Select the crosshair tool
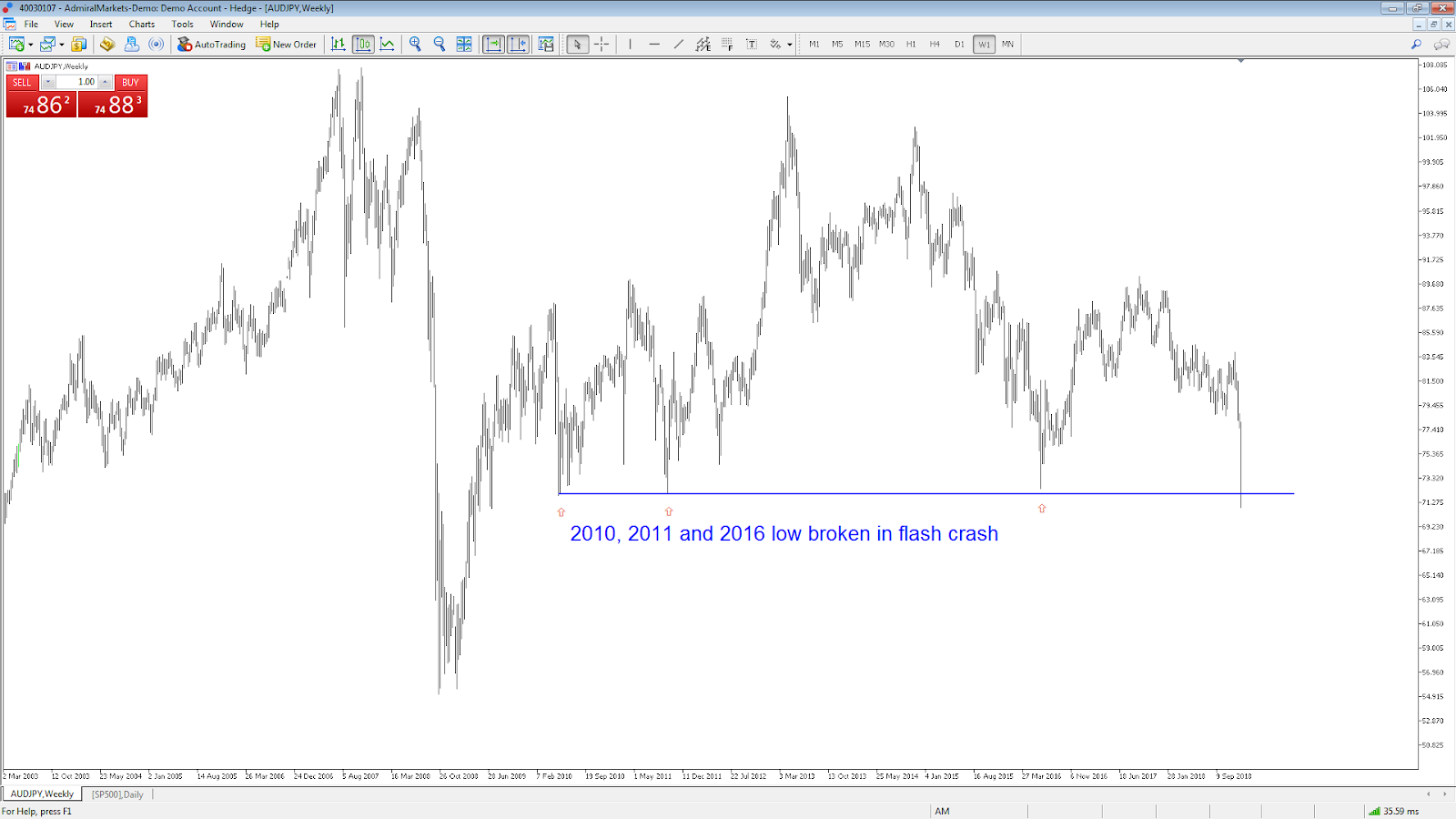 602,44
